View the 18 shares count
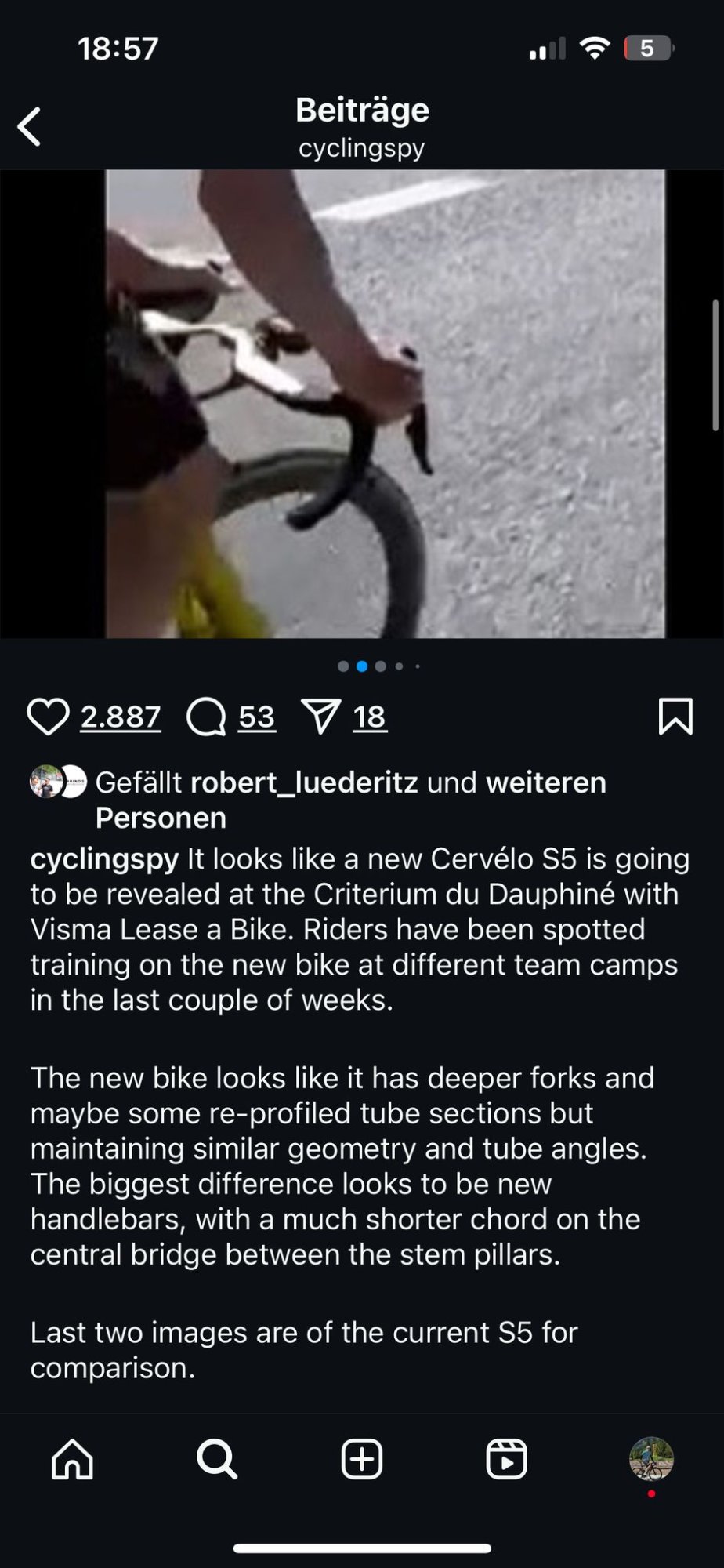 click(369, 717)
